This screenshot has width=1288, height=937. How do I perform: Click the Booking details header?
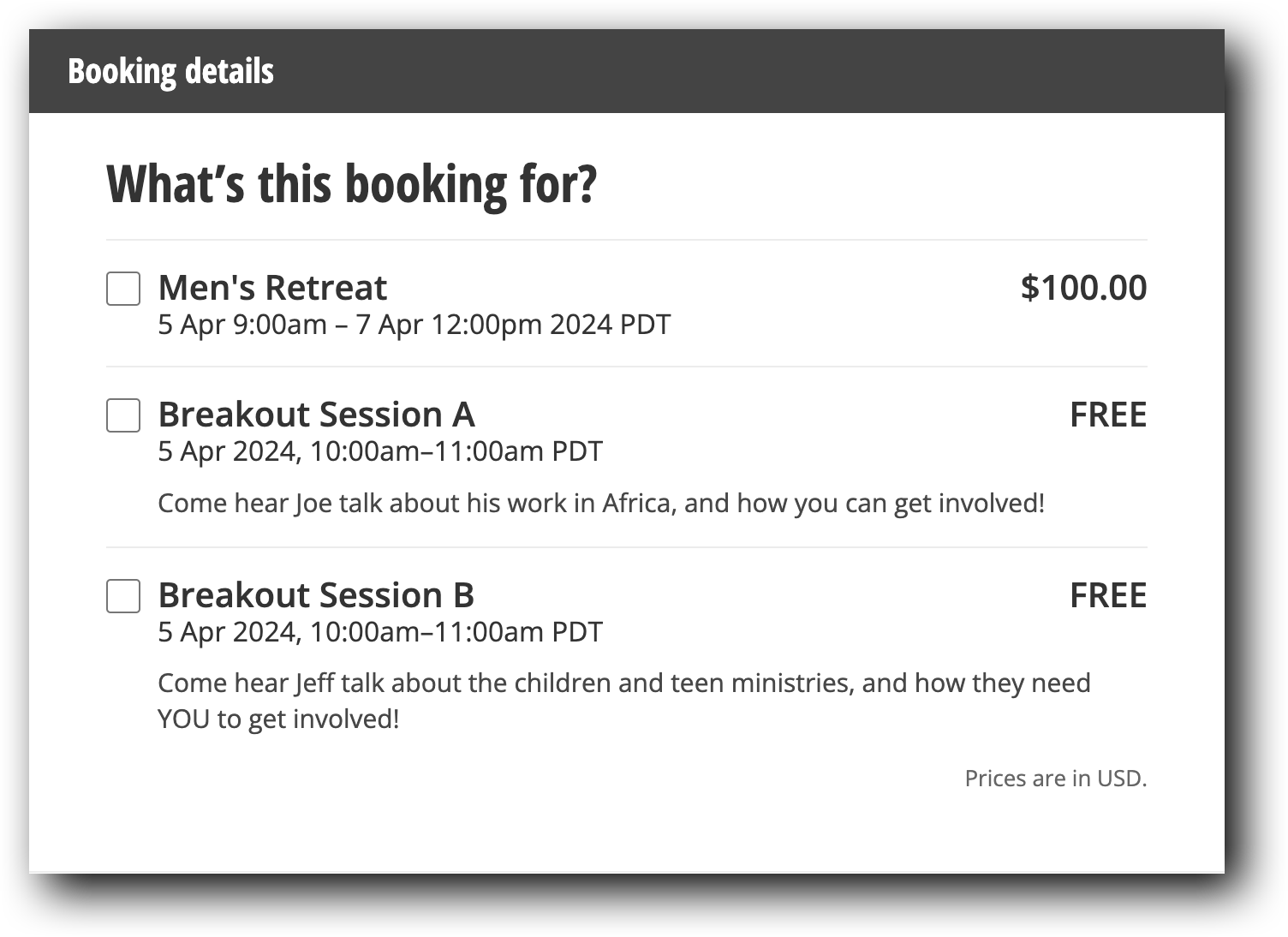tap(170, 71)
